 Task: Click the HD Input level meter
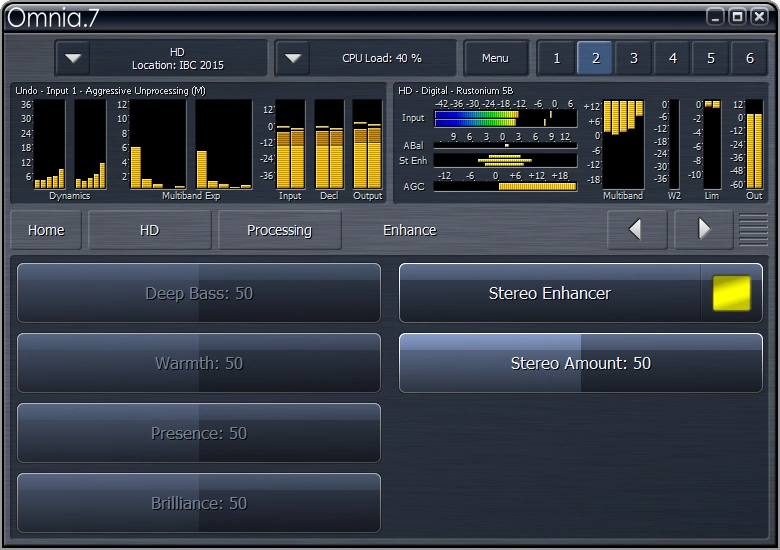coord(505,118)
